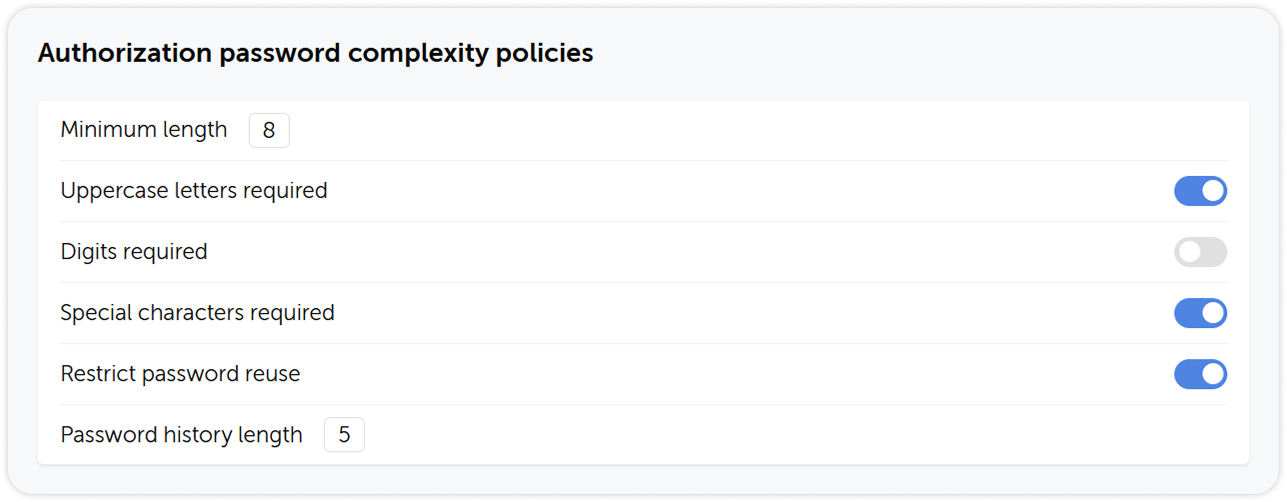The width and height of the screenshot is (1287, 502).
Task: Click the Authorization password complexity policies heading
Action: pyautogui.click(x=315, y=53)
